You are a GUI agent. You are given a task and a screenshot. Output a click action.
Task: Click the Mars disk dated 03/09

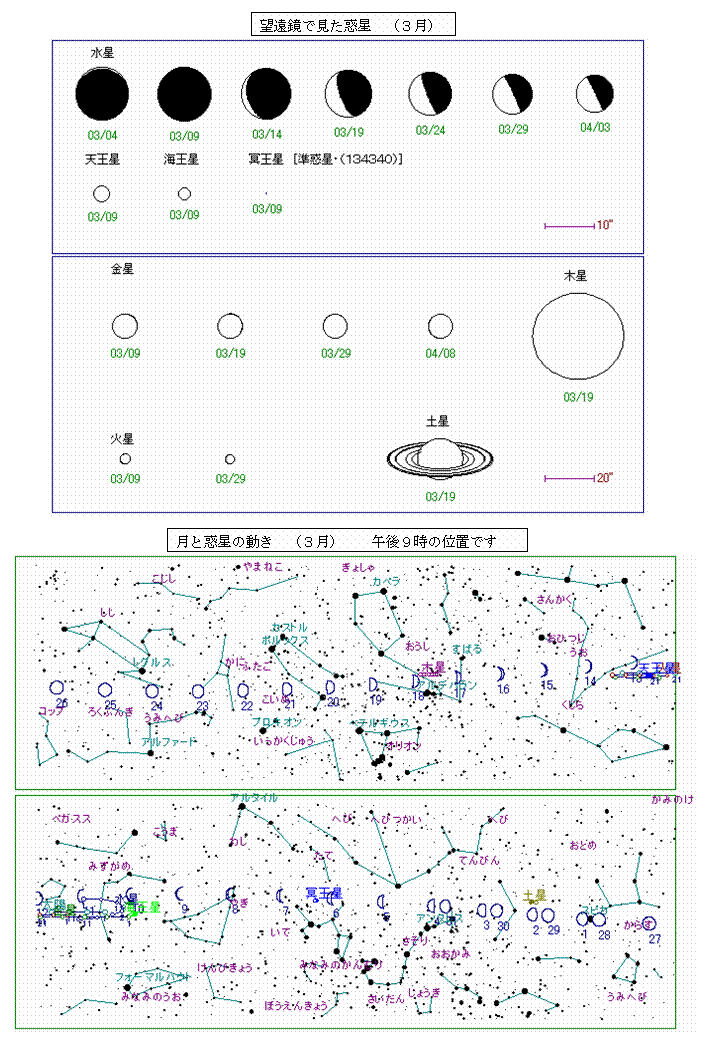125,459
